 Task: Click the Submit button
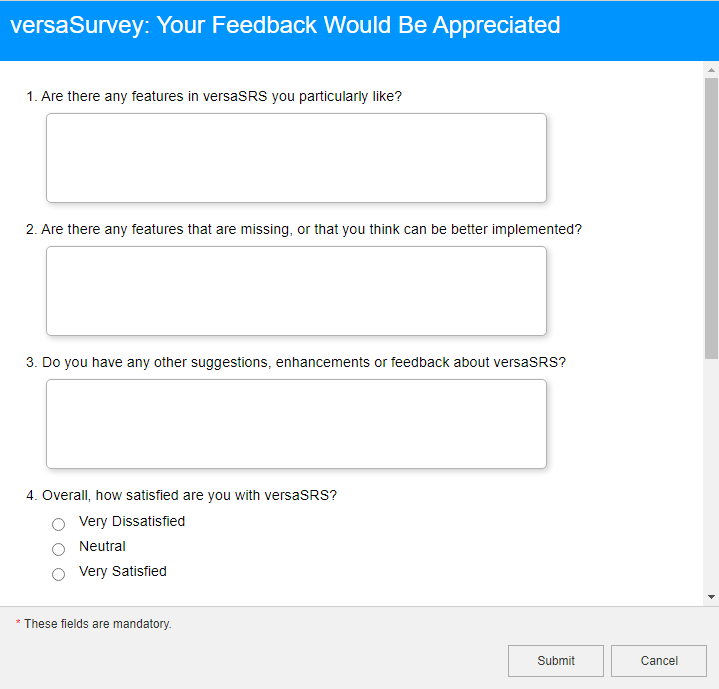[555, 660]
